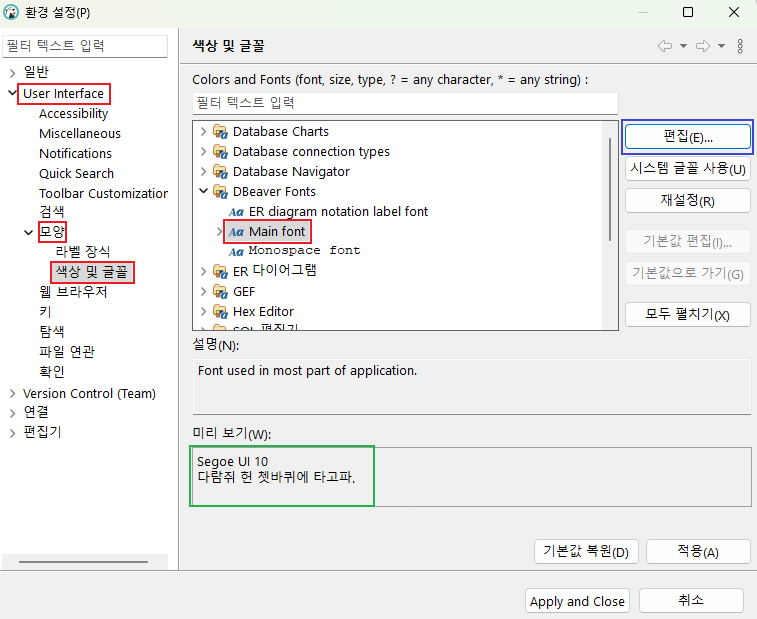Click the Database connection types folder icon
This screenshot has height=619, width=757.
220,152
